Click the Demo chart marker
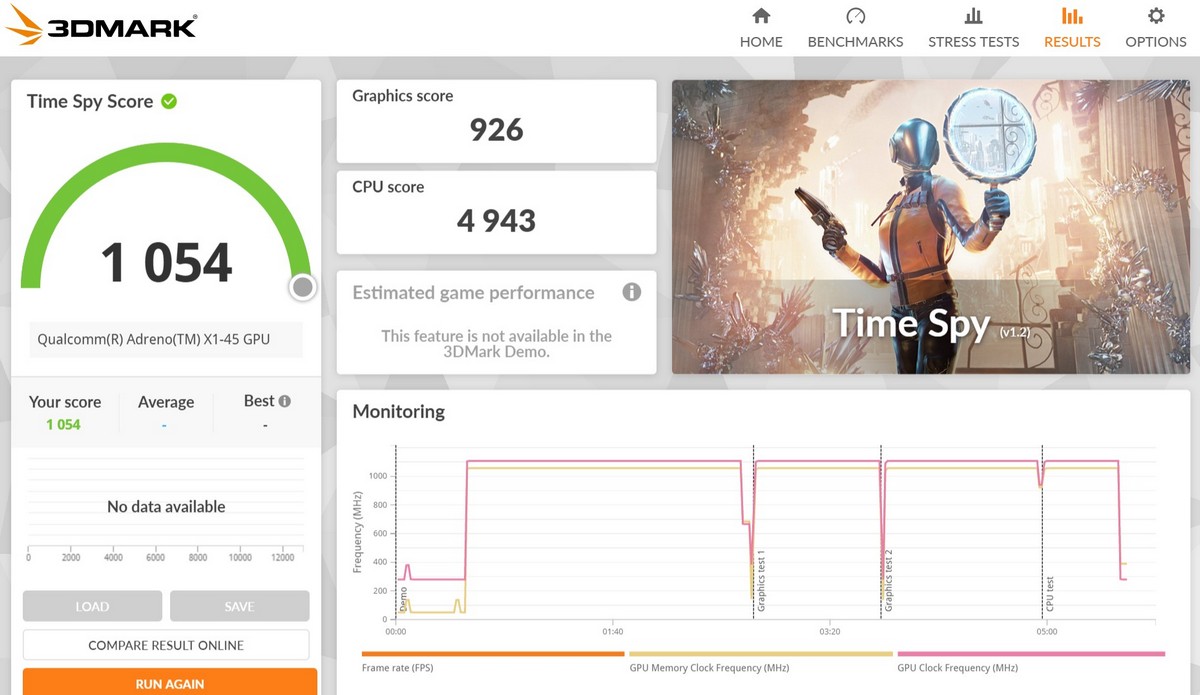Viewport: 1200px width, 695px height. pyautogui.click(x=404, y=599)
